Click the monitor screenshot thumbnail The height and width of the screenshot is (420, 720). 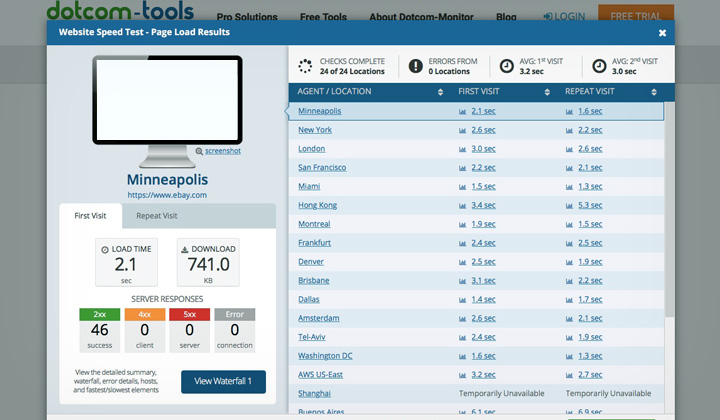tap(167, 100)
